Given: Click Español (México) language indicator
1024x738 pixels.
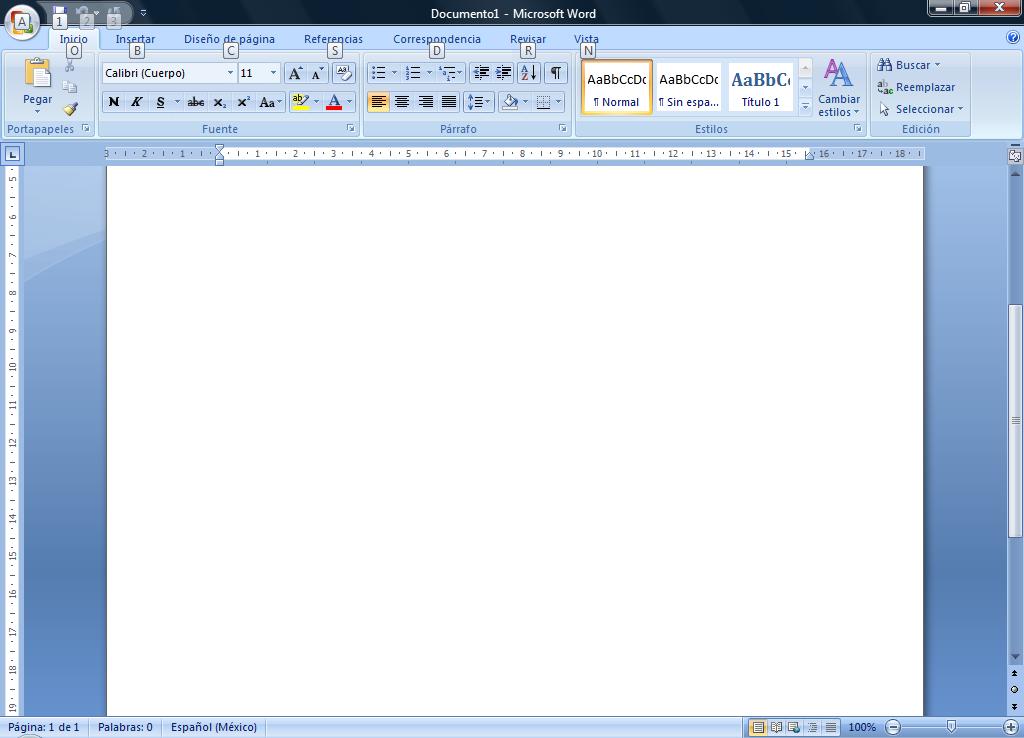Looking at the screenshot, I should point(214,727).
